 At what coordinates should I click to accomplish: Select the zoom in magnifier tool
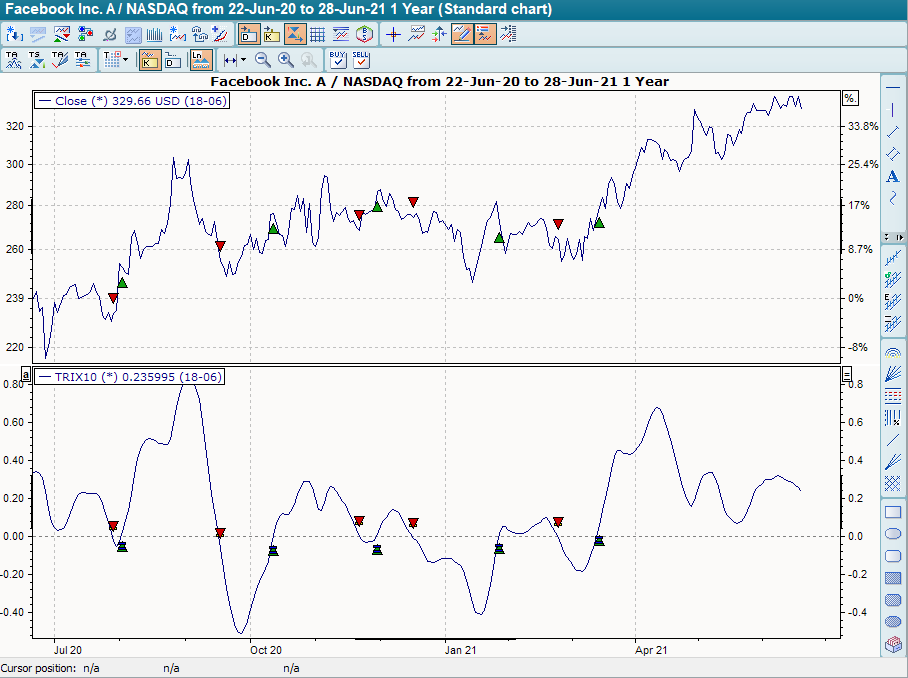[284, 60]
